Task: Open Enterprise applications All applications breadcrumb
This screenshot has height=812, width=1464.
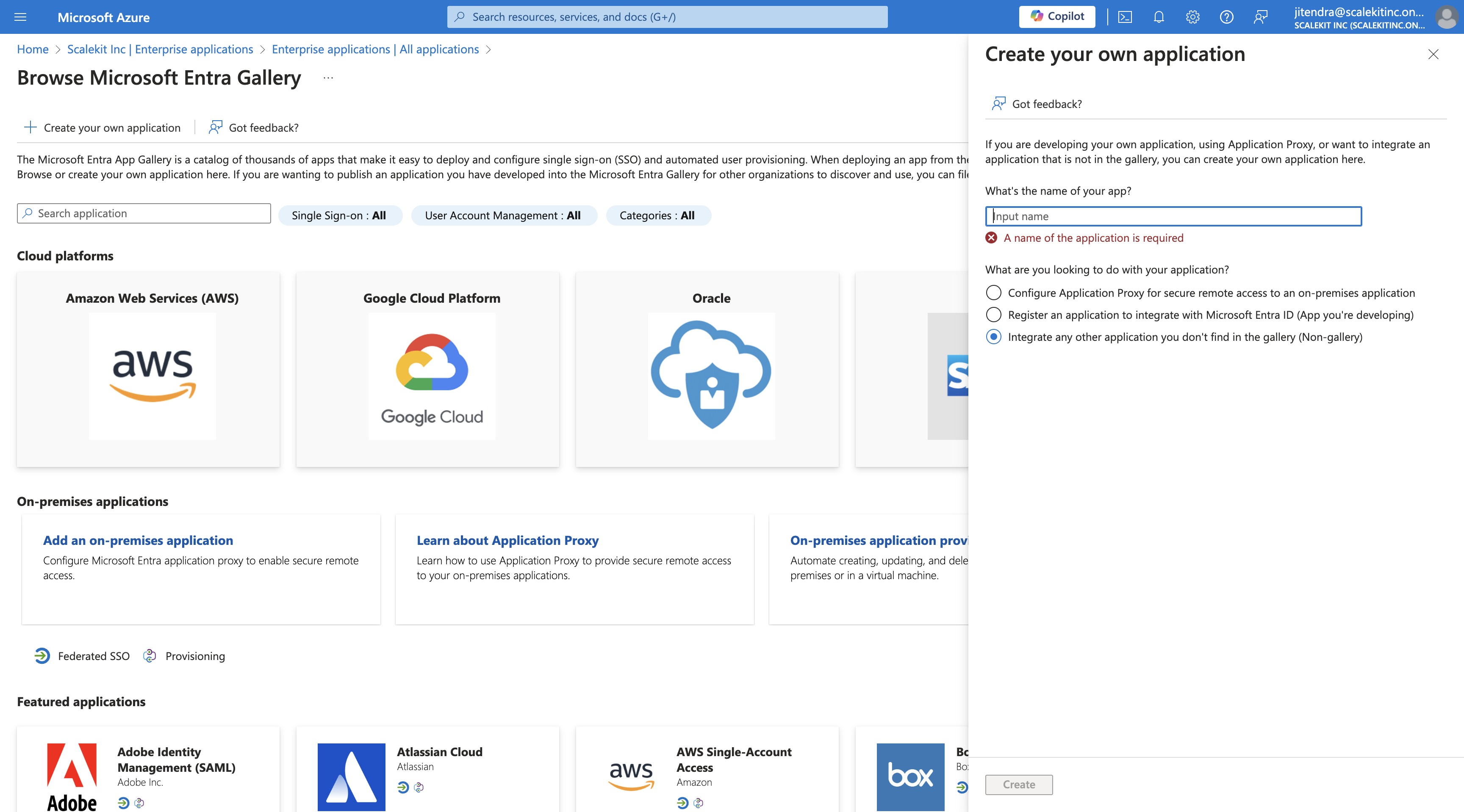Action: point(375,50)
